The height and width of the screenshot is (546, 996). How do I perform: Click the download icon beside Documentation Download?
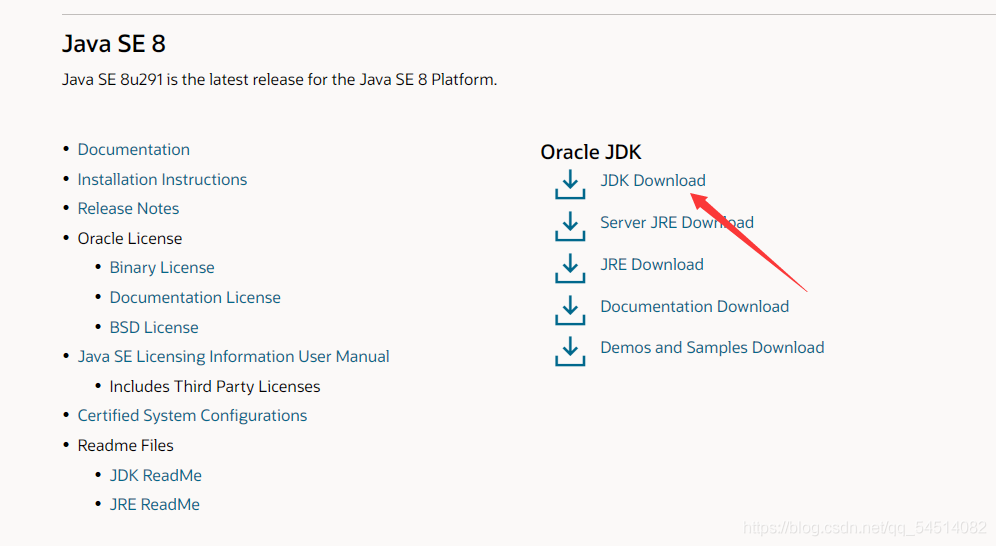point(570,310)
